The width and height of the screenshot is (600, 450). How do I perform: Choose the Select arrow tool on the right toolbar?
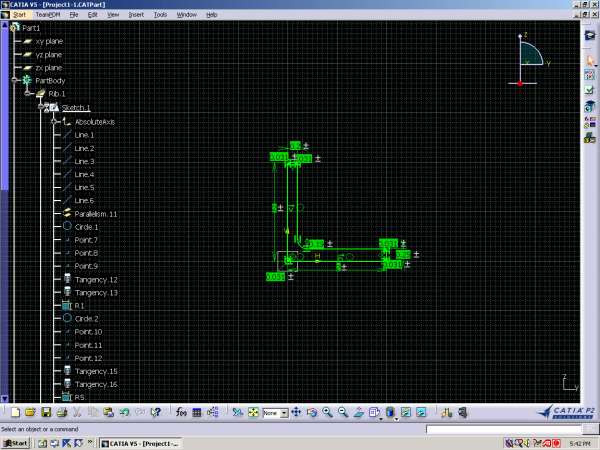coord(590,60)
